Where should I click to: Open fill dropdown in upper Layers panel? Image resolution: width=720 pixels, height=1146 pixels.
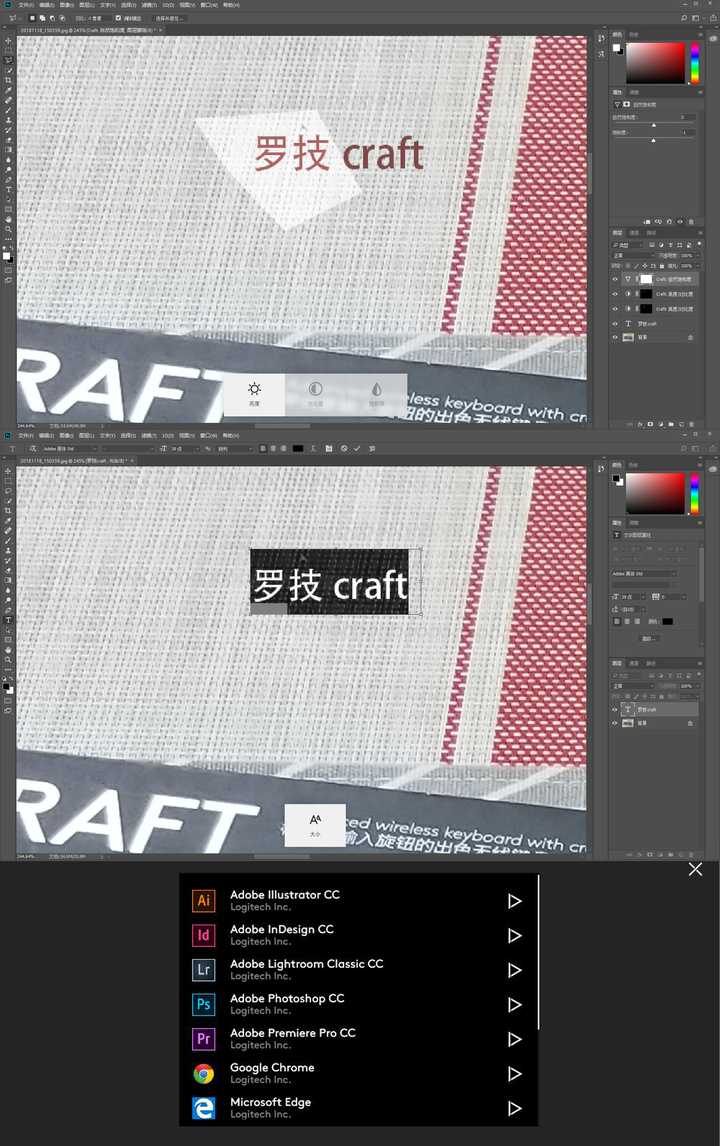click(698, 266)
